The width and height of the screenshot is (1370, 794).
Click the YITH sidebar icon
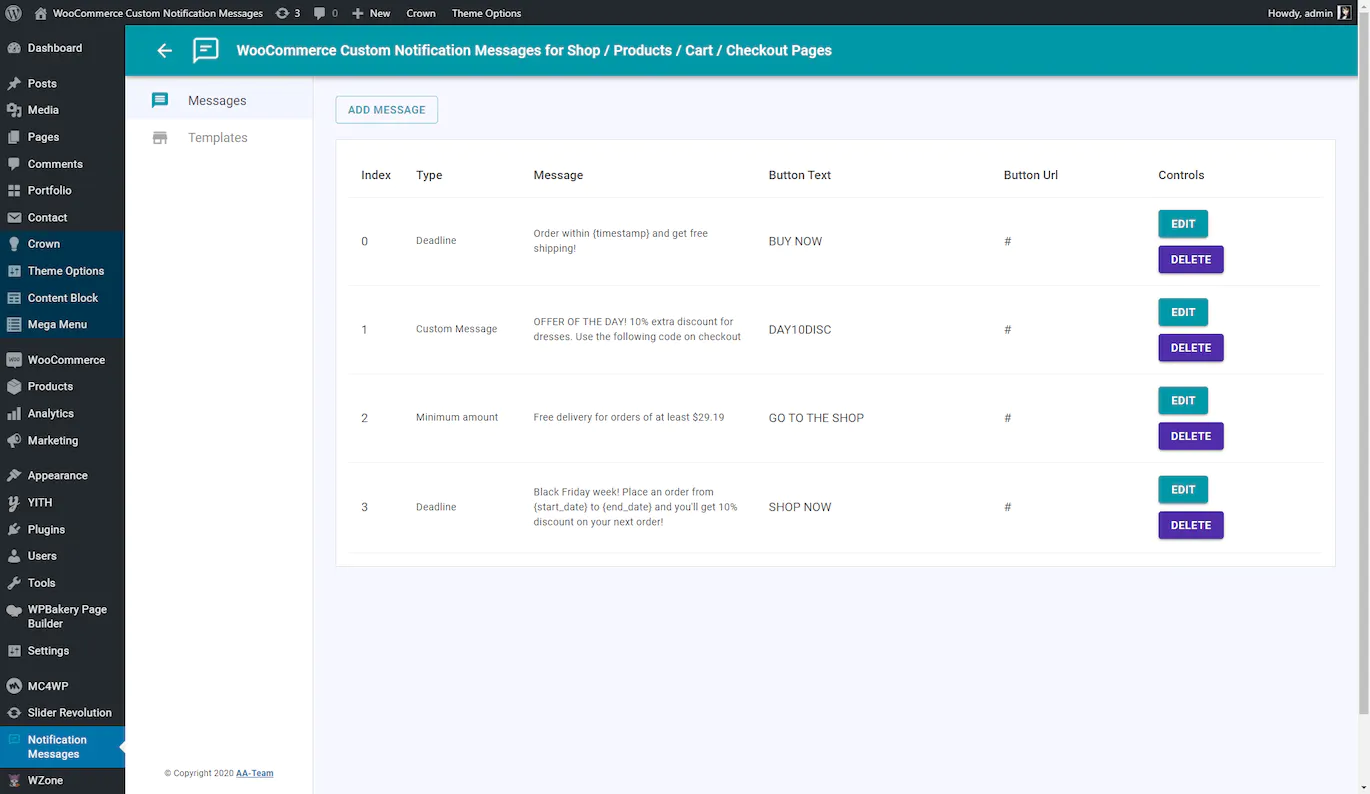[14, 503]
